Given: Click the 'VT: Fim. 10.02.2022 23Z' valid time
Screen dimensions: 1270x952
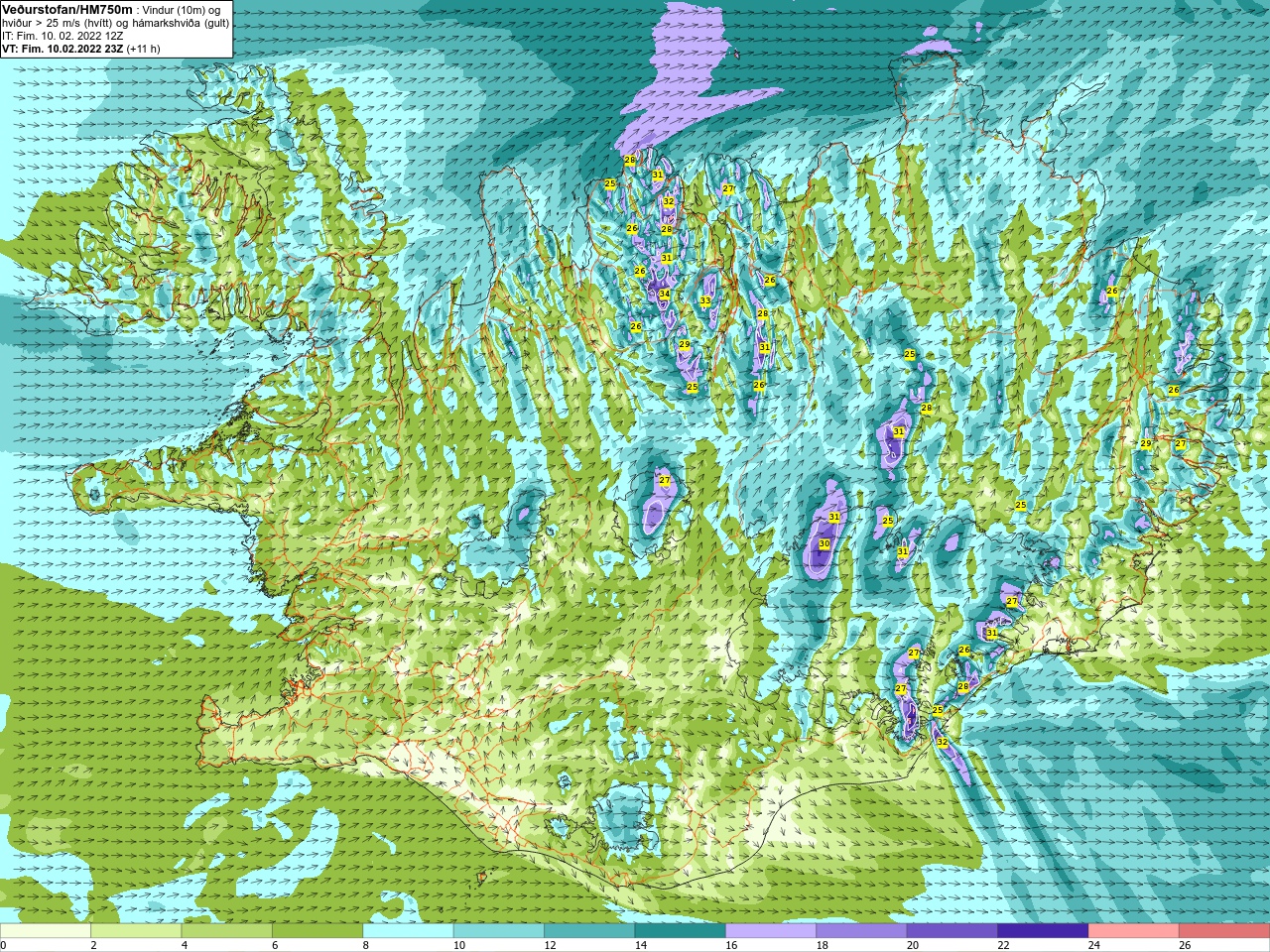Looking at the screenshot, I should 63,48.
